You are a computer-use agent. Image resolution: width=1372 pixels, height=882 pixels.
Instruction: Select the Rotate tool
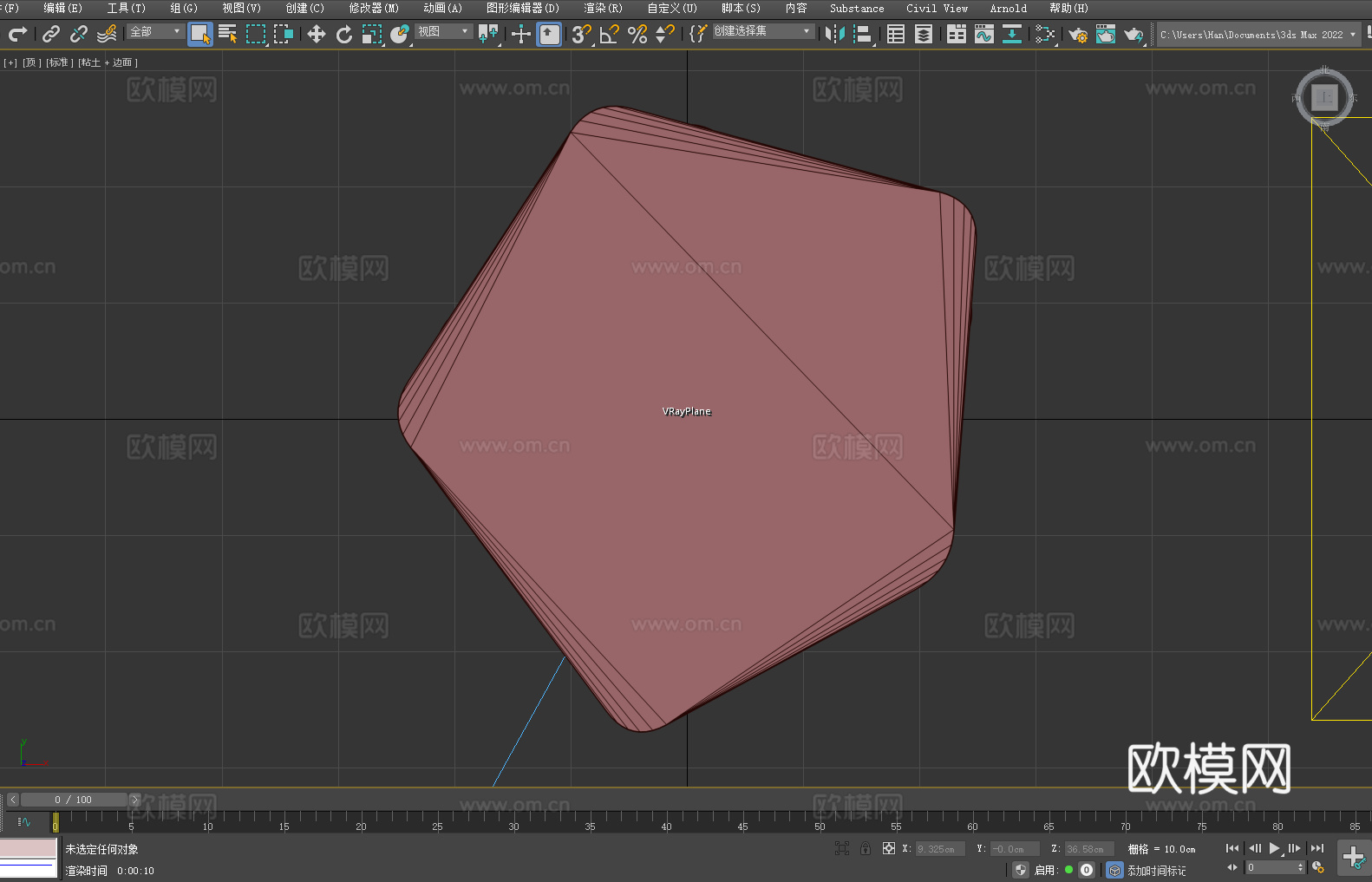[344, 34]
